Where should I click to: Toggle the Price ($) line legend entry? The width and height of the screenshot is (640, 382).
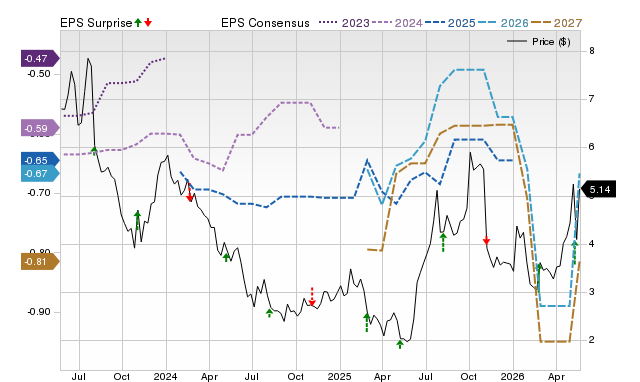point(539,42)
